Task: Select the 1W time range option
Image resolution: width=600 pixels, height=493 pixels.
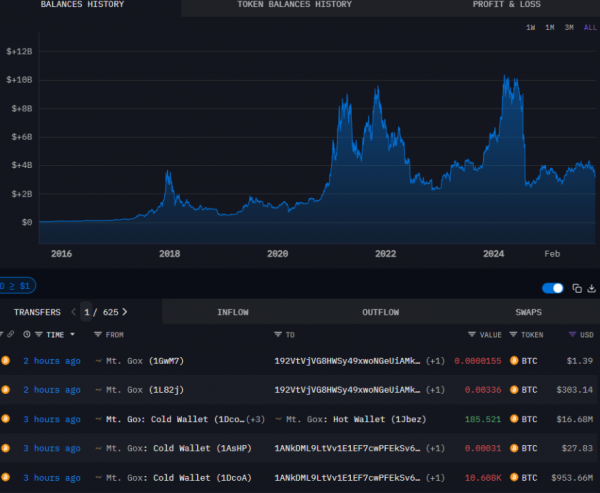Action: tap(531, 27)
